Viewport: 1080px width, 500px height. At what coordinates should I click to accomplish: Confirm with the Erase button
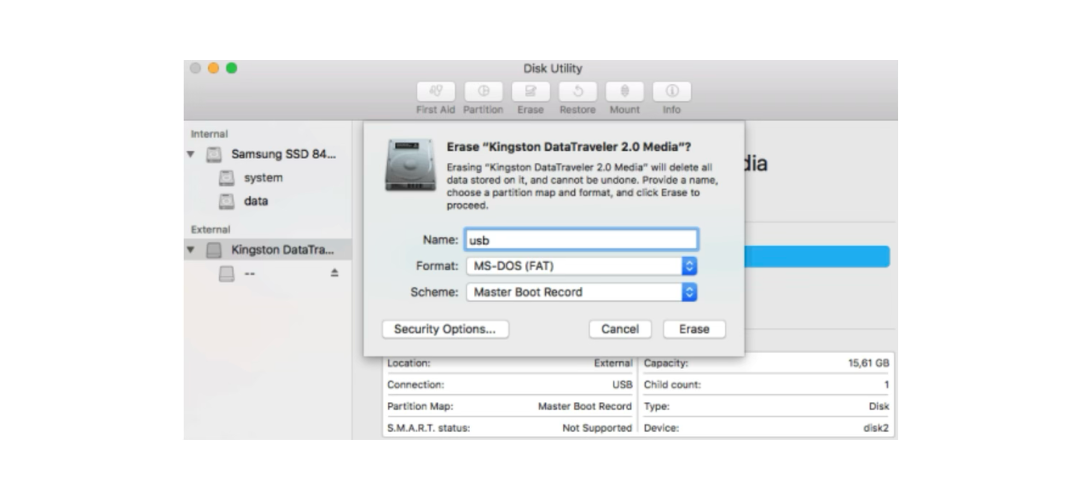tap(694, 329)
